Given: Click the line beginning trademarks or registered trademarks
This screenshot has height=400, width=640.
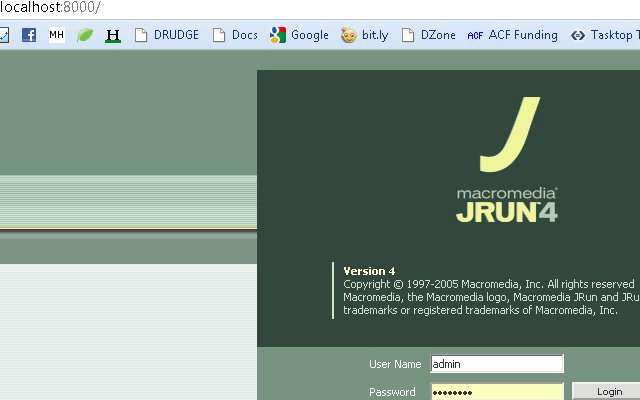Looking at the screenshot, I should [x=480, y=310].
